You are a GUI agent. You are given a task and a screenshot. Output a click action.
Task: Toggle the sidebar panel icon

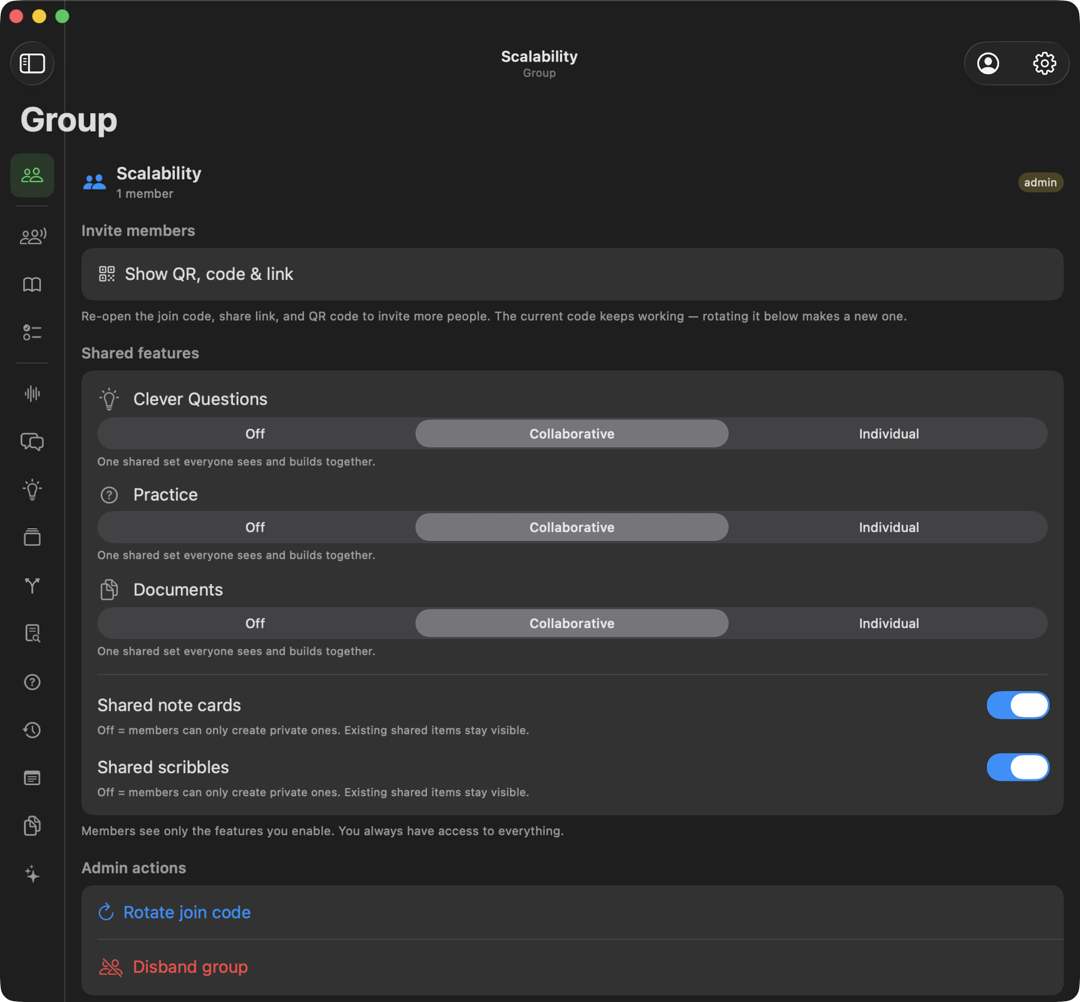click(32, 63)
